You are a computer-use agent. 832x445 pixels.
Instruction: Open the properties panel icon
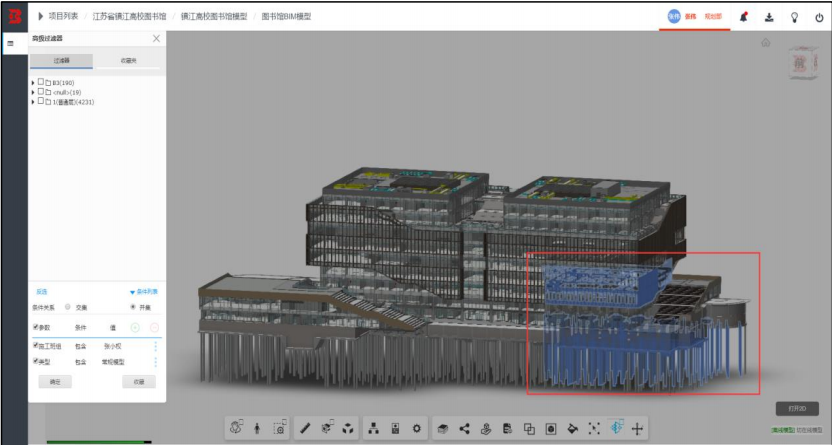[395, 428]
